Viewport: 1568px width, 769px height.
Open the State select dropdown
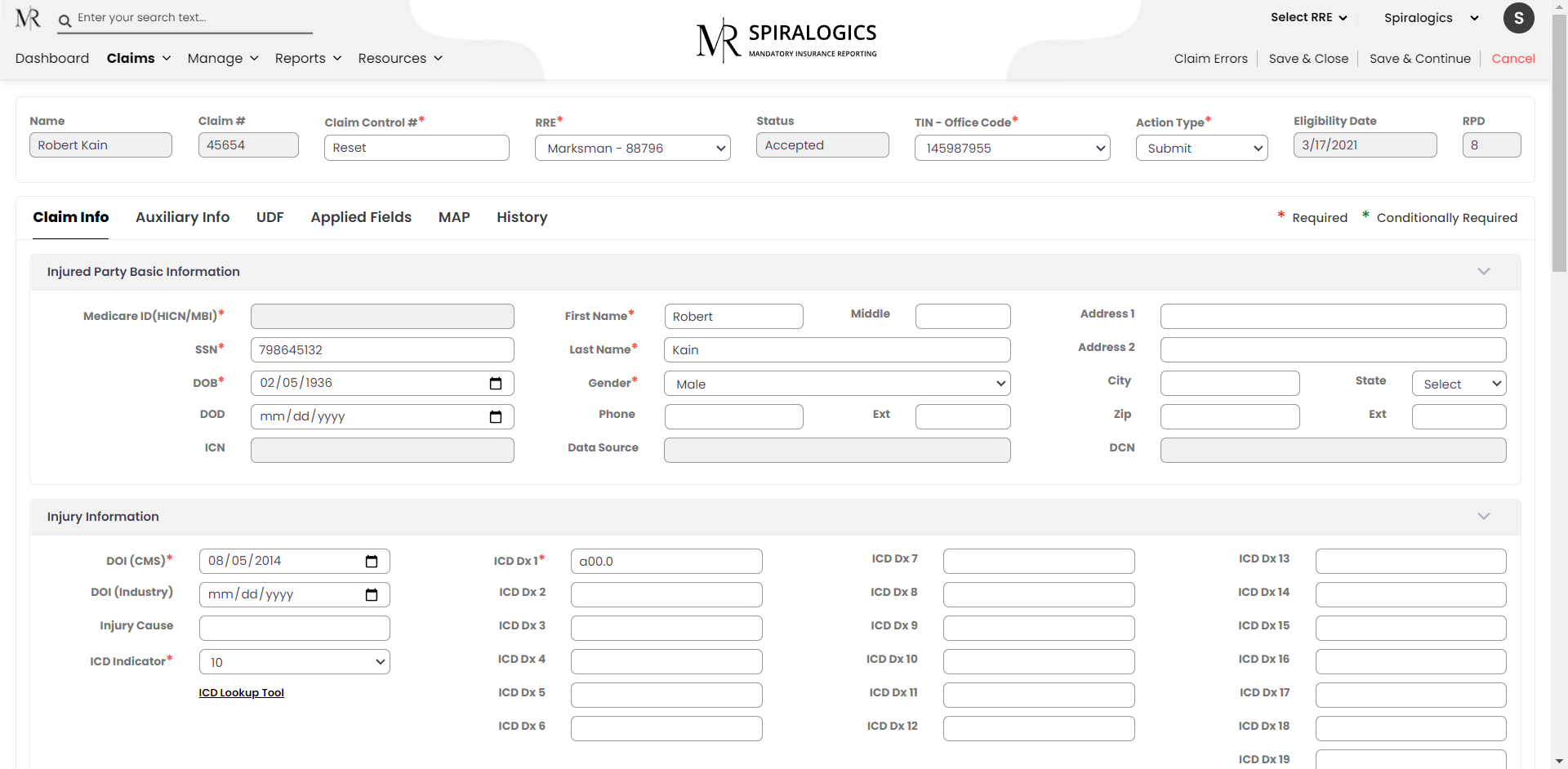tap(1458, 384)
